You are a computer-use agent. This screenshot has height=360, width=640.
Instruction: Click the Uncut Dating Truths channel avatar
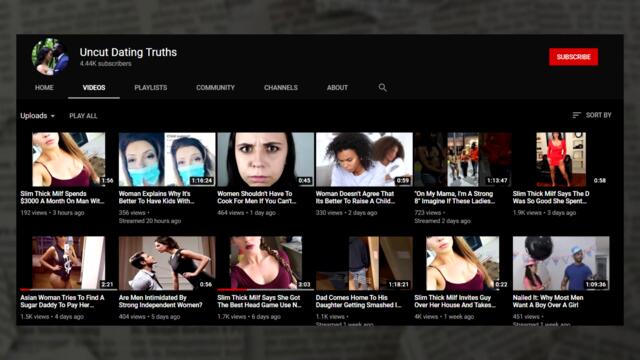coord(50,57)
